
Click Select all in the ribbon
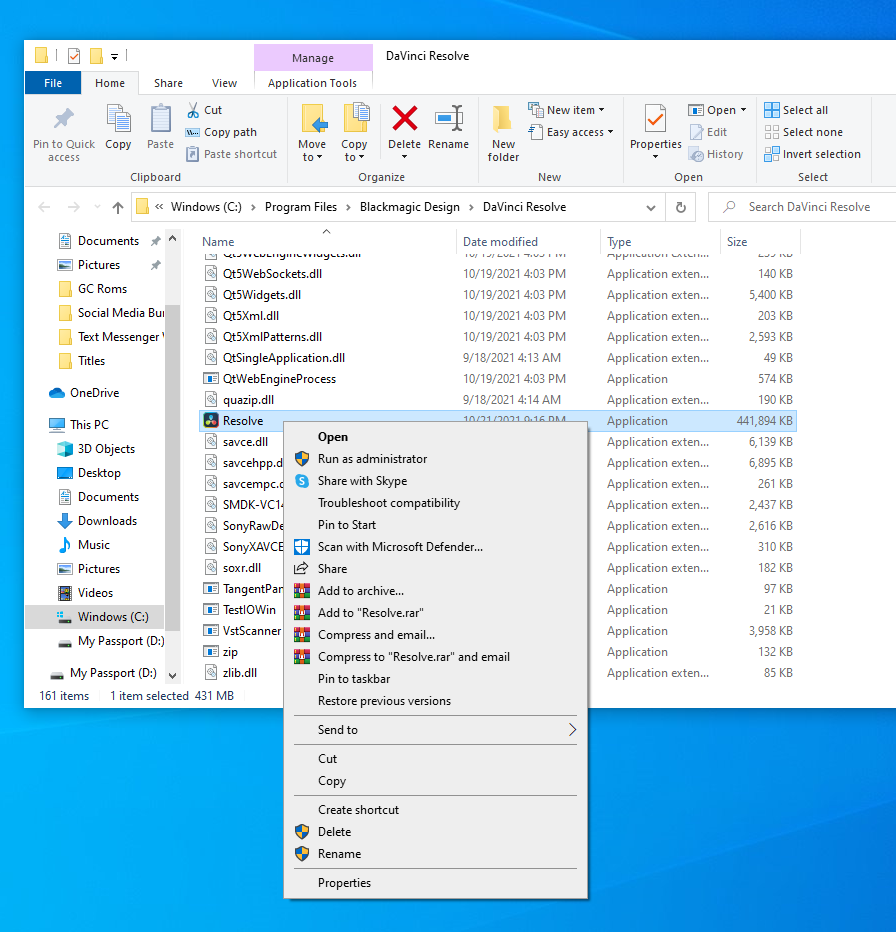click(796, 110)
